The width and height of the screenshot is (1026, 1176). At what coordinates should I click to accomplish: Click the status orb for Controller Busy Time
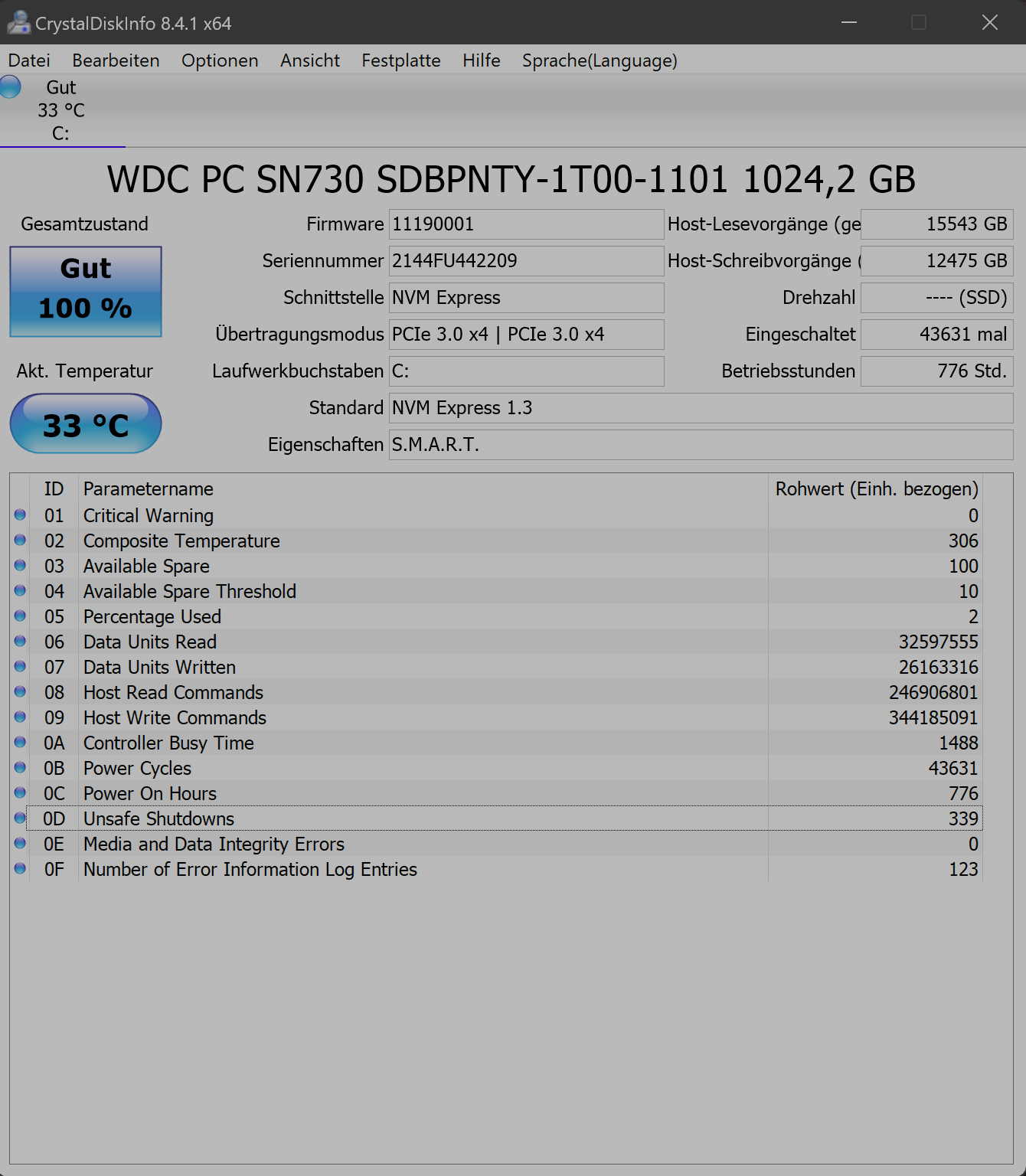20,742
